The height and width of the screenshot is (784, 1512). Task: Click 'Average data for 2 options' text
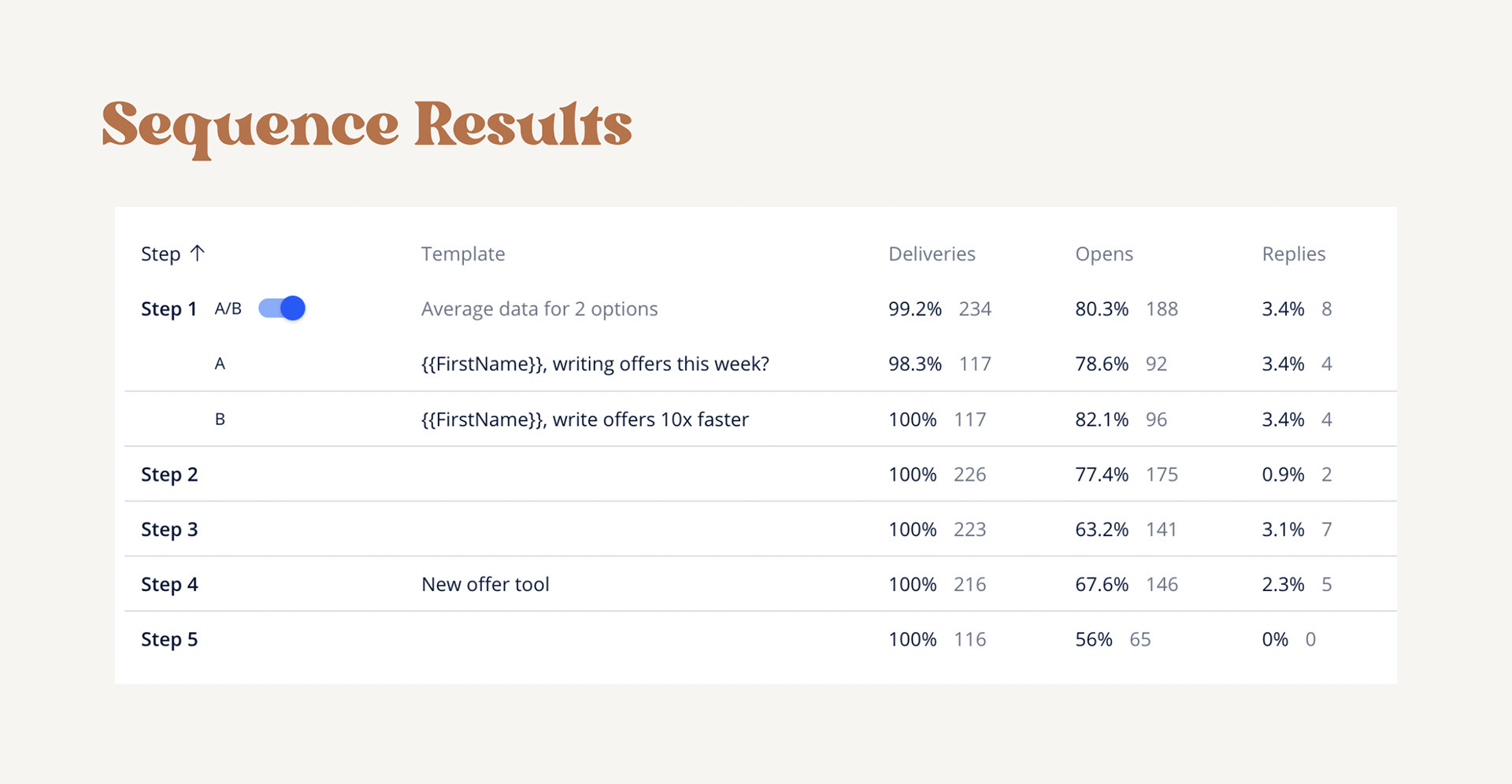point(539,309)
